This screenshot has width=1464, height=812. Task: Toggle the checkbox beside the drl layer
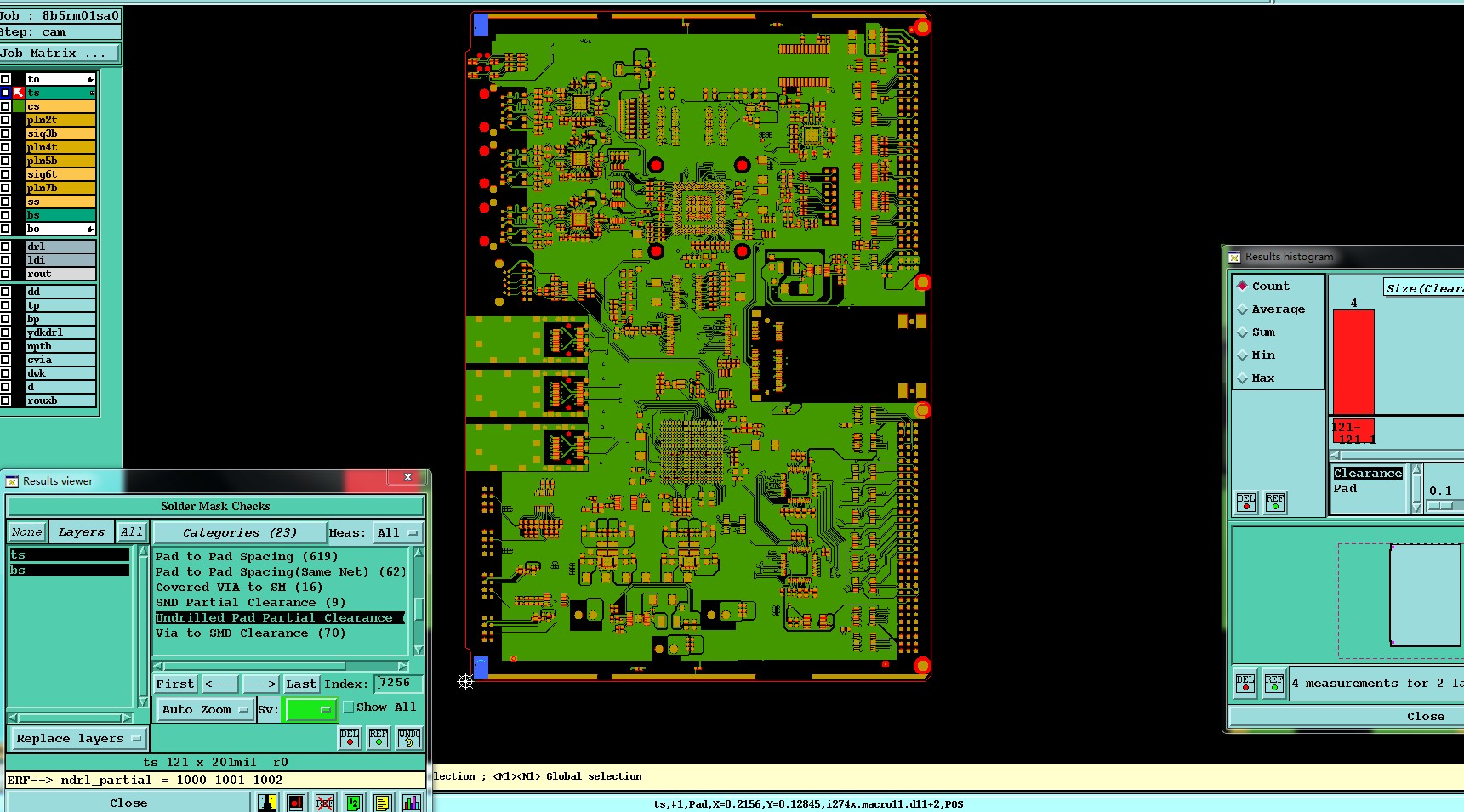point(5,247)
